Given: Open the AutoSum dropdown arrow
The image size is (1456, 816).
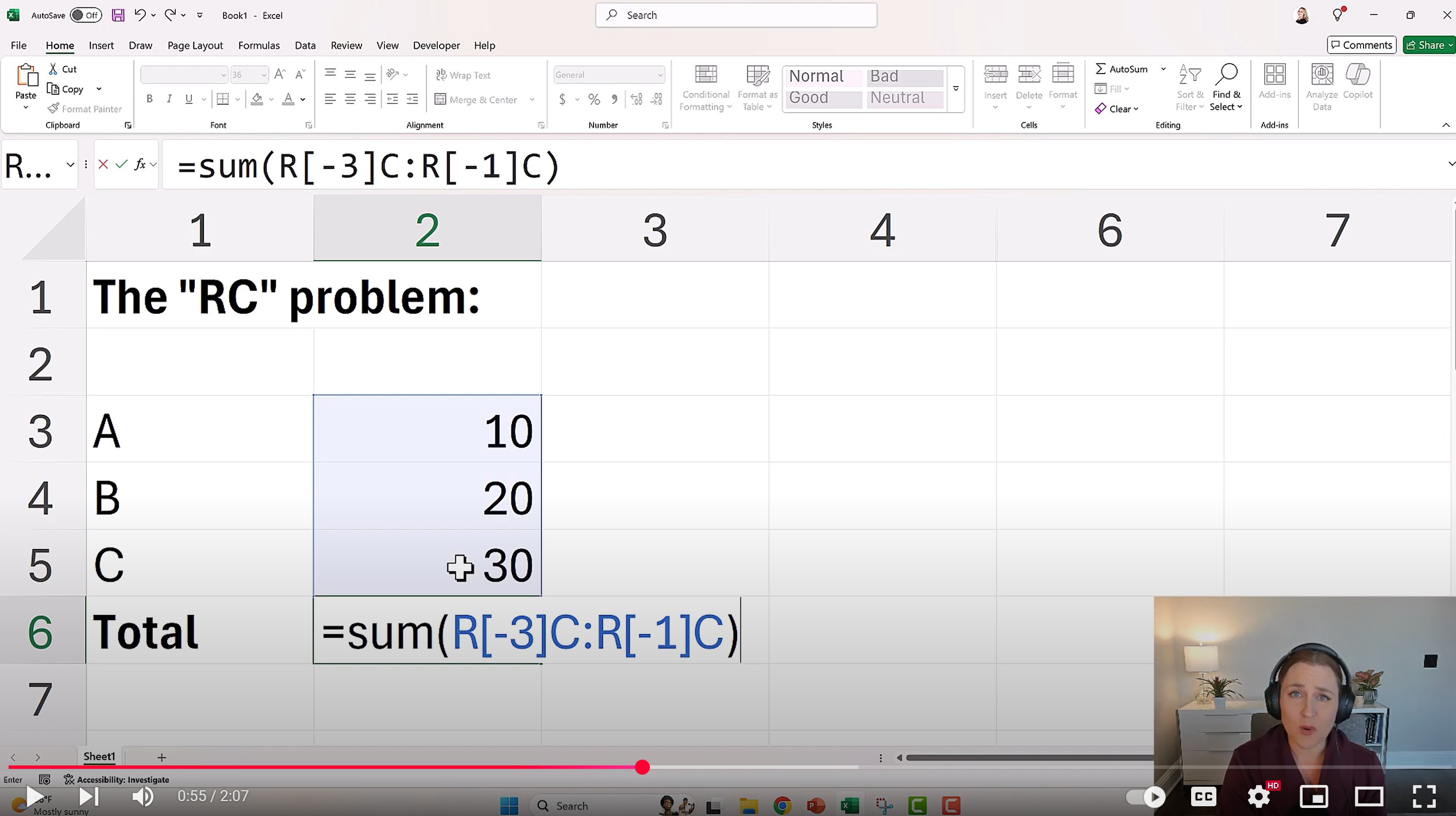Looking at the screenshot, I should click(x=1164, y=68).
